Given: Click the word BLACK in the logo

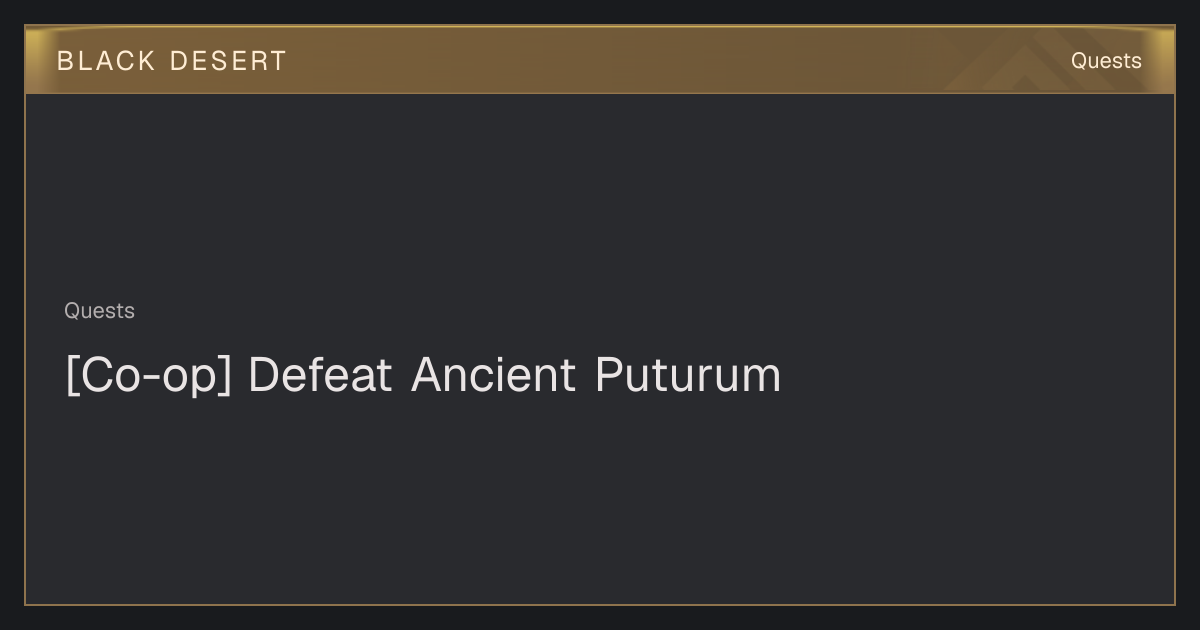Looking at the screenshot, I should (106, 61).
